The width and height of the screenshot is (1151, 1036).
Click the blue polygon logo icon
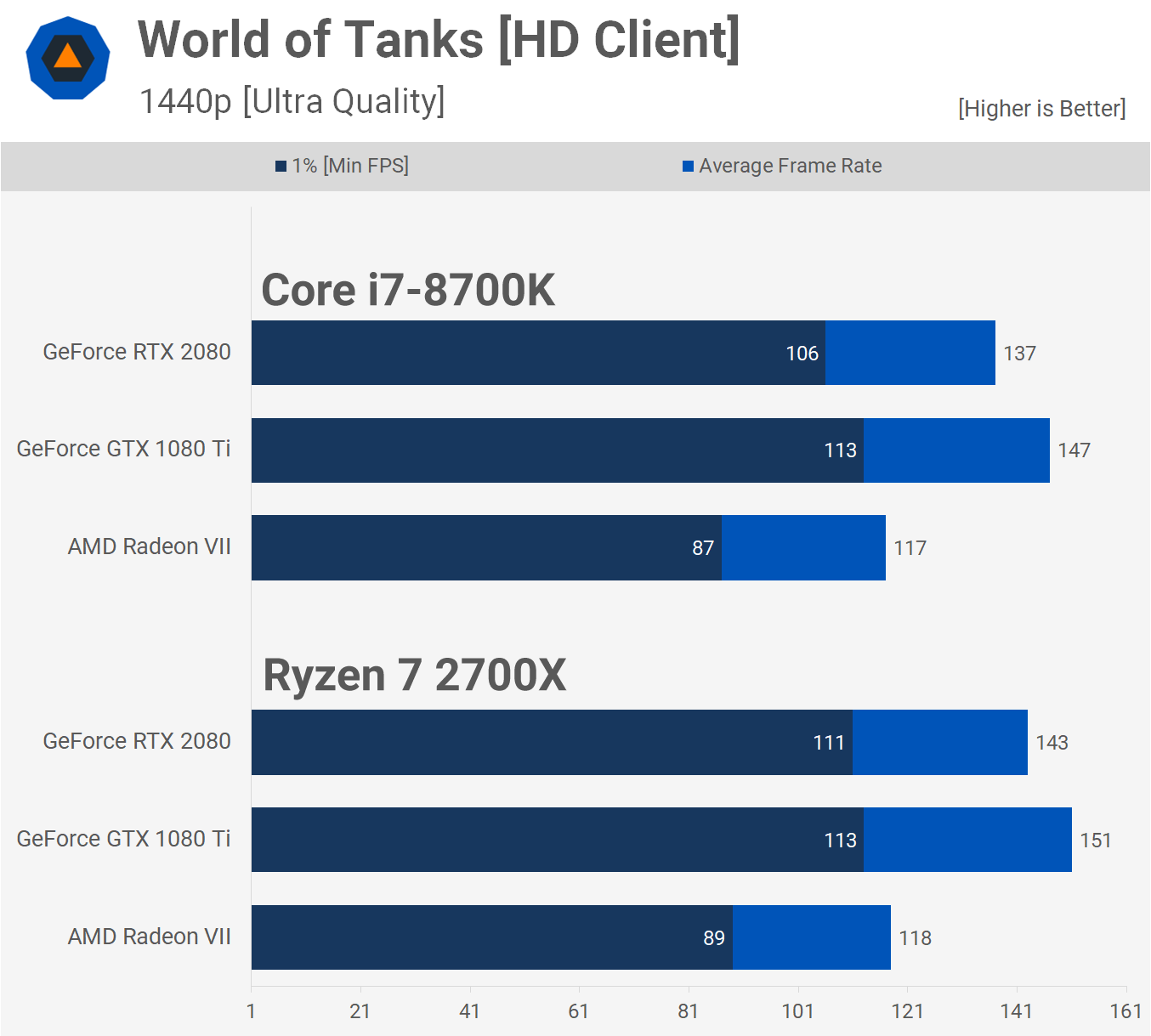click(68, 58)
